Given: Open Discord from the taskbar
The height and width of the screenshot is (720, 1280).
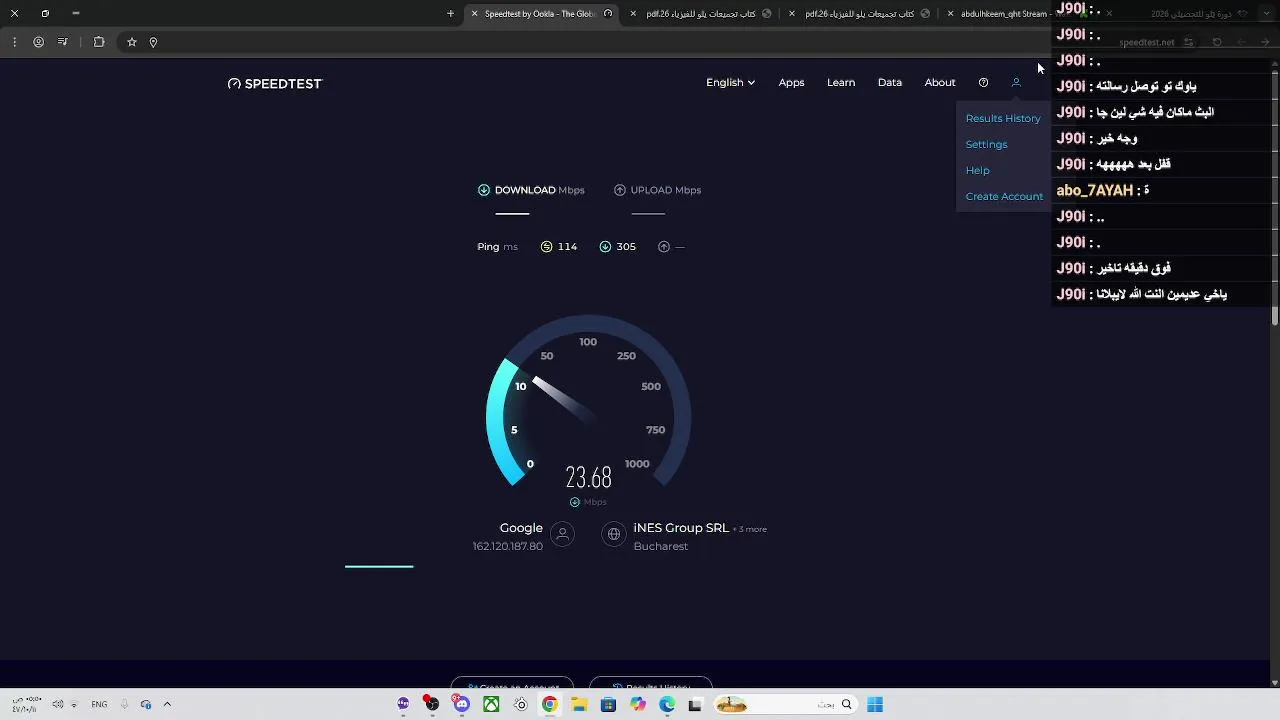Looking at the screenshot, I should coord(461,704).
